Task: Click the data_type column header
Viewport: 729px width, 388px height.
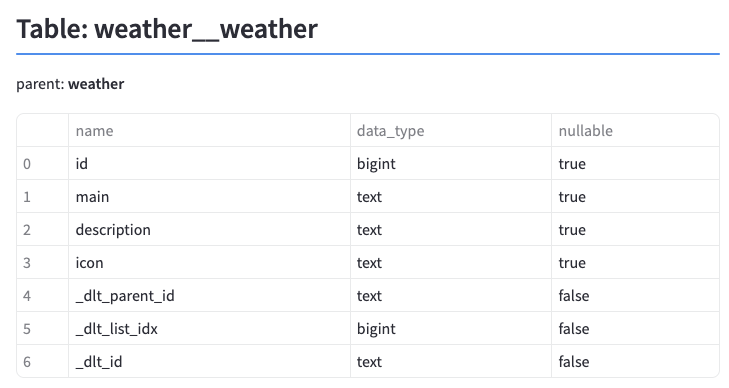Action: click(x=451, y=131)
